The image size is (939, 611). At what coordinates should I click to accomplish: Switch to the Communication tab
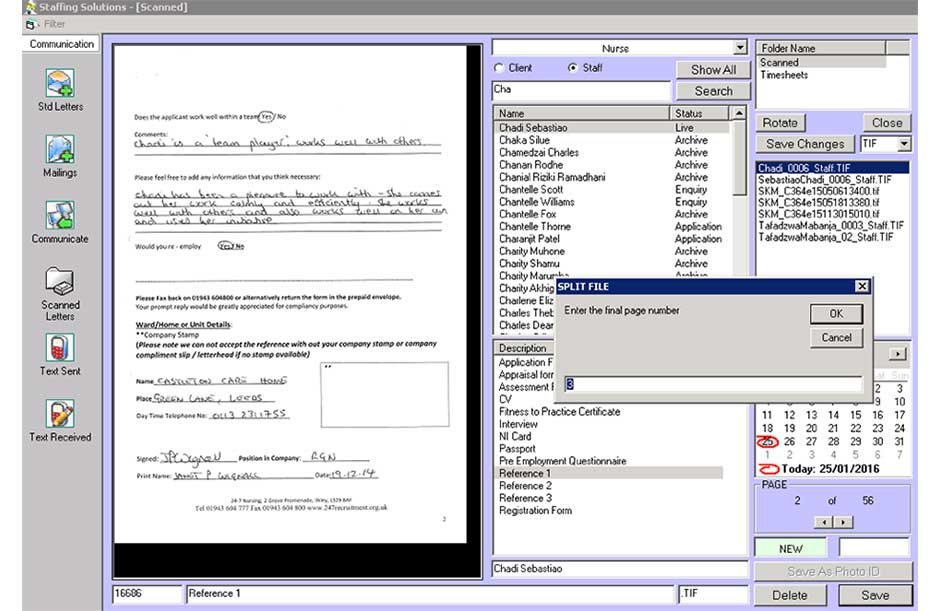(x=62, y=44)
